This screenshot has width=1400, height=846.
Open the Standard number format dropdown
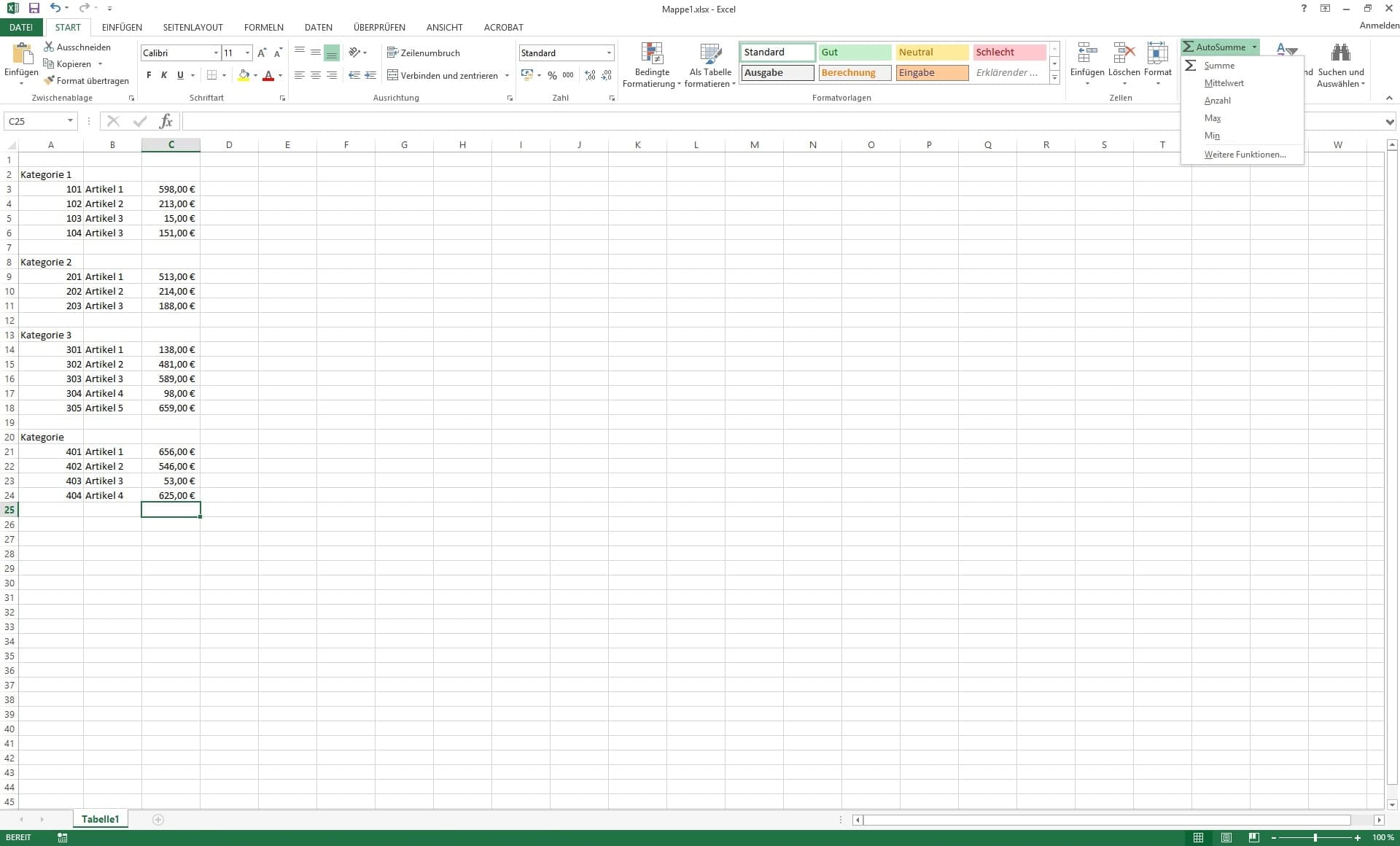(609, 53)
